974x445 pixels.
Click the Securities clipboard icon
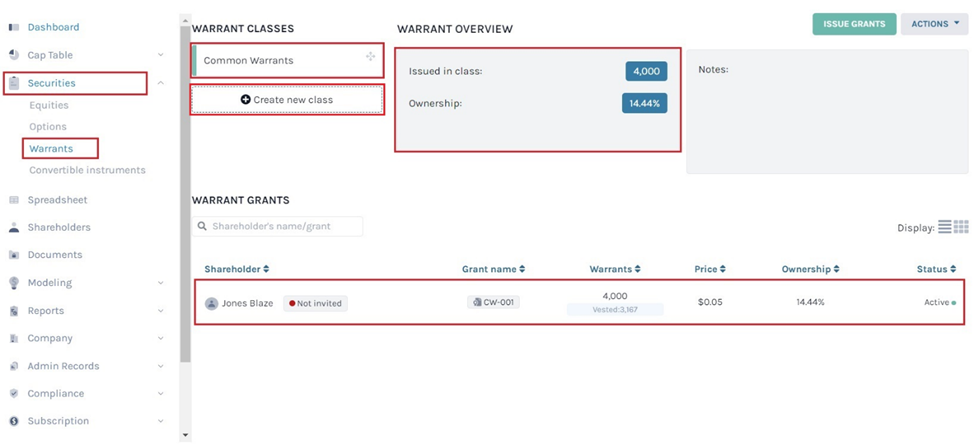click(x=14, y=83)
